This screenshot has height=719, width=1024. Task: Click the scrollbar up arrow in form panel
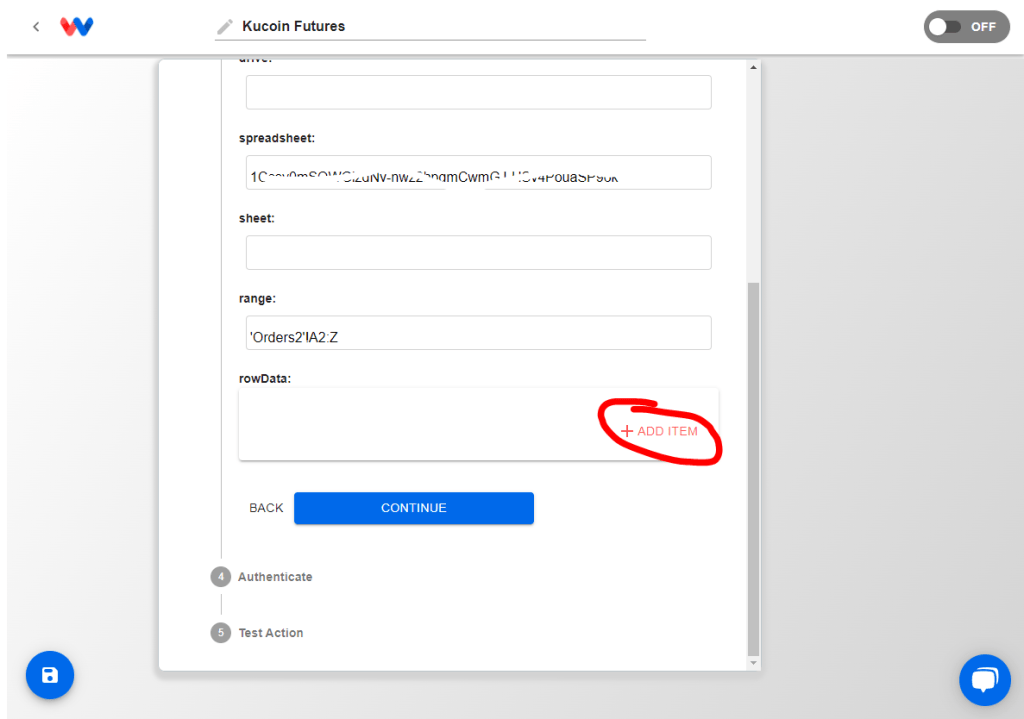tap(754, 67)
